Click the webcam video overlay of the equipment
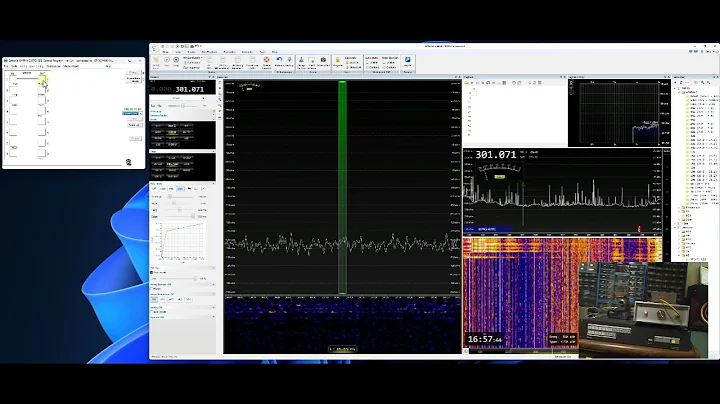 click(x=643, y=310)
